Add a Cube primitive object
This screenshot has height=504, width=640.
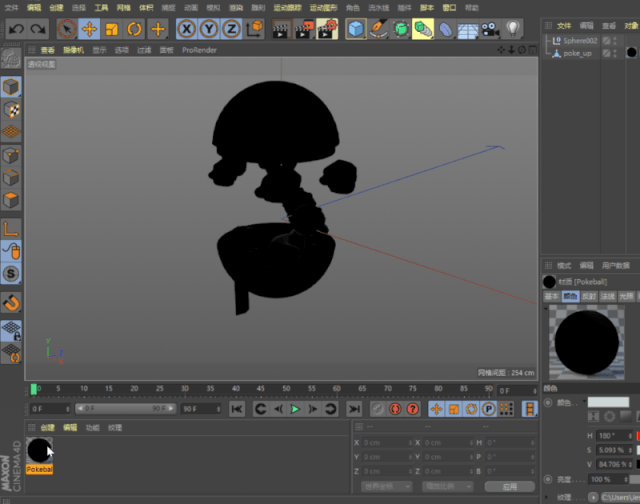pos(356,29)
